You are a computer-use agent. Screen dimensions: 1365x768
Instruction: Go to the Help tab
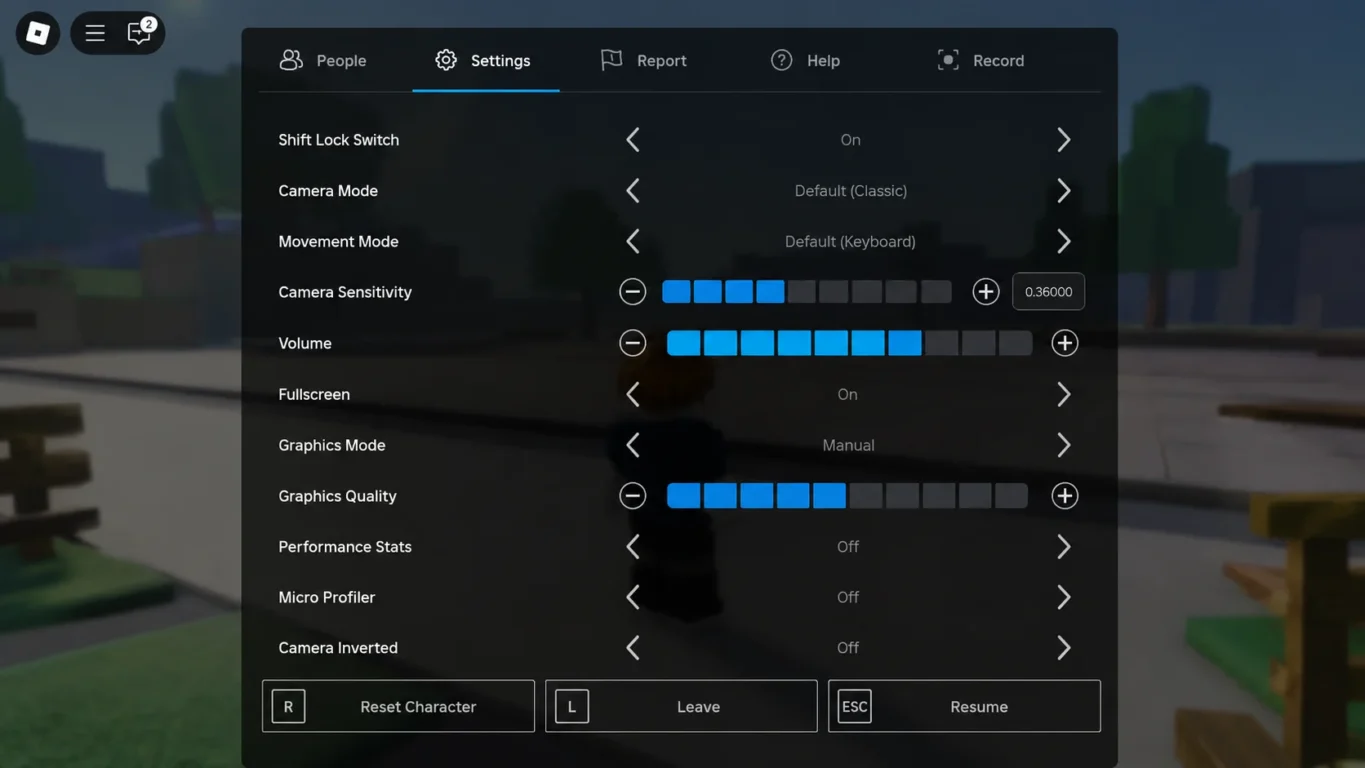(x=805, y=61)
